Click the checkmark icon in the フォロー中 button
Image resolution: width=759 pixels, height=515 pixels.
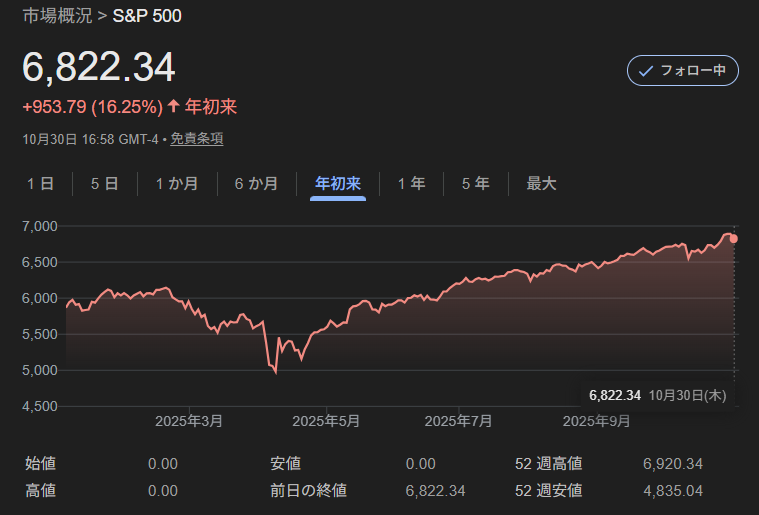pyautogui.click(x=646, y=71)
